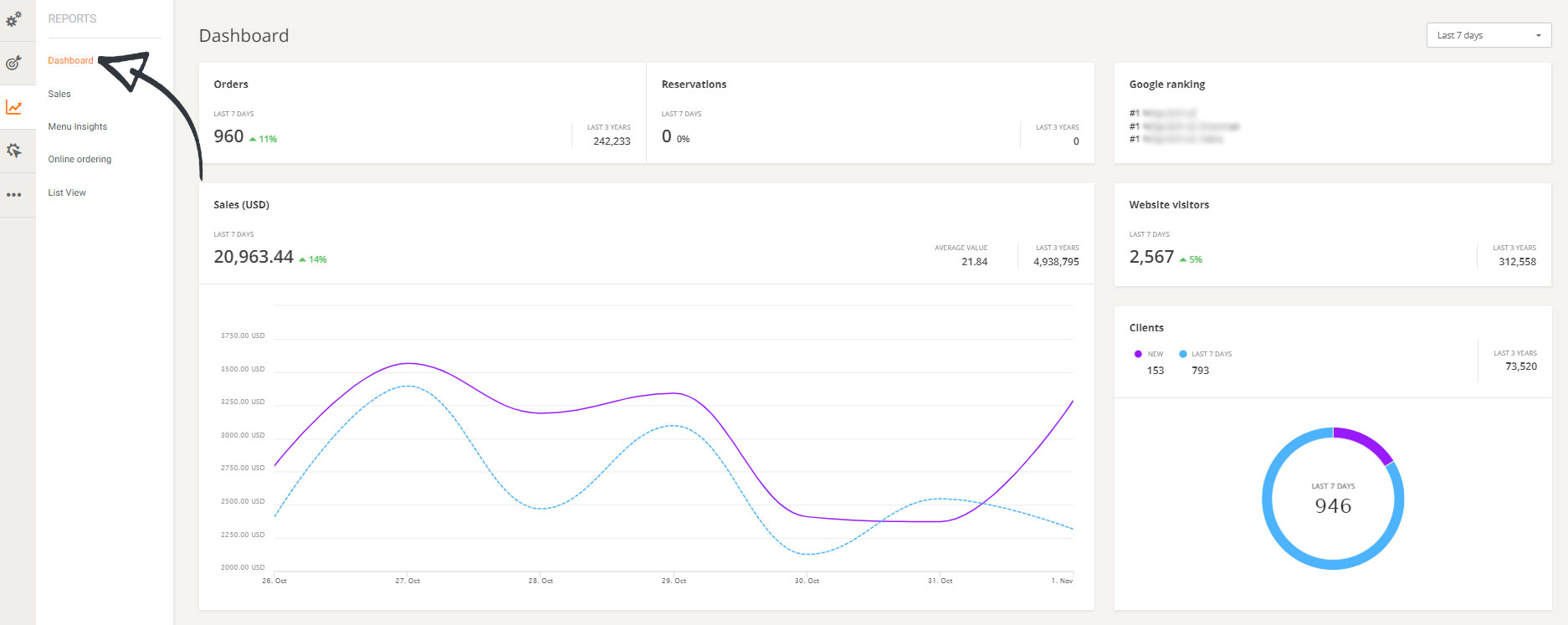Open the Last 7 days date range dropdown
1568x625 pixels.
tap(1488, 35)
